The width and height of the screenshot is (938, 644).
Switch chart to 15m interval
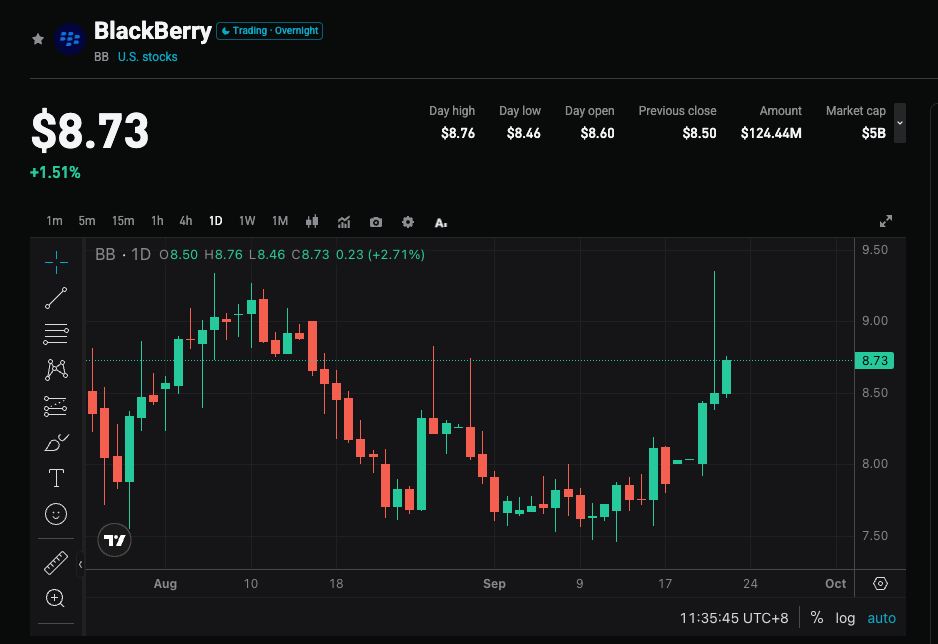pos(123,221)
